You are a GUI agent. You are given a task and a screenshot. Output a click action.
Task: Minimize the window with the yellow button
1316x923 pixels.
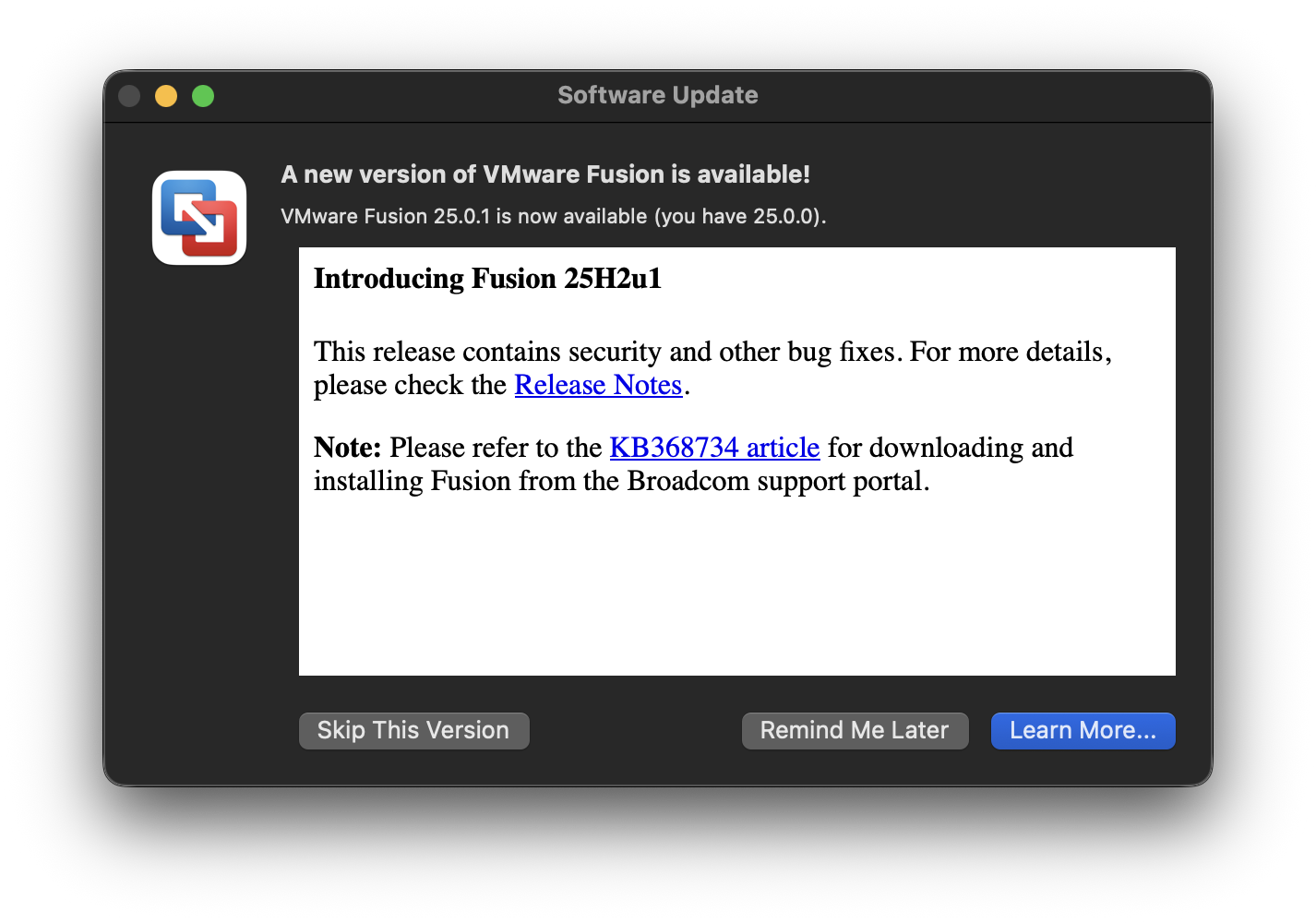[x=166, y=96]
